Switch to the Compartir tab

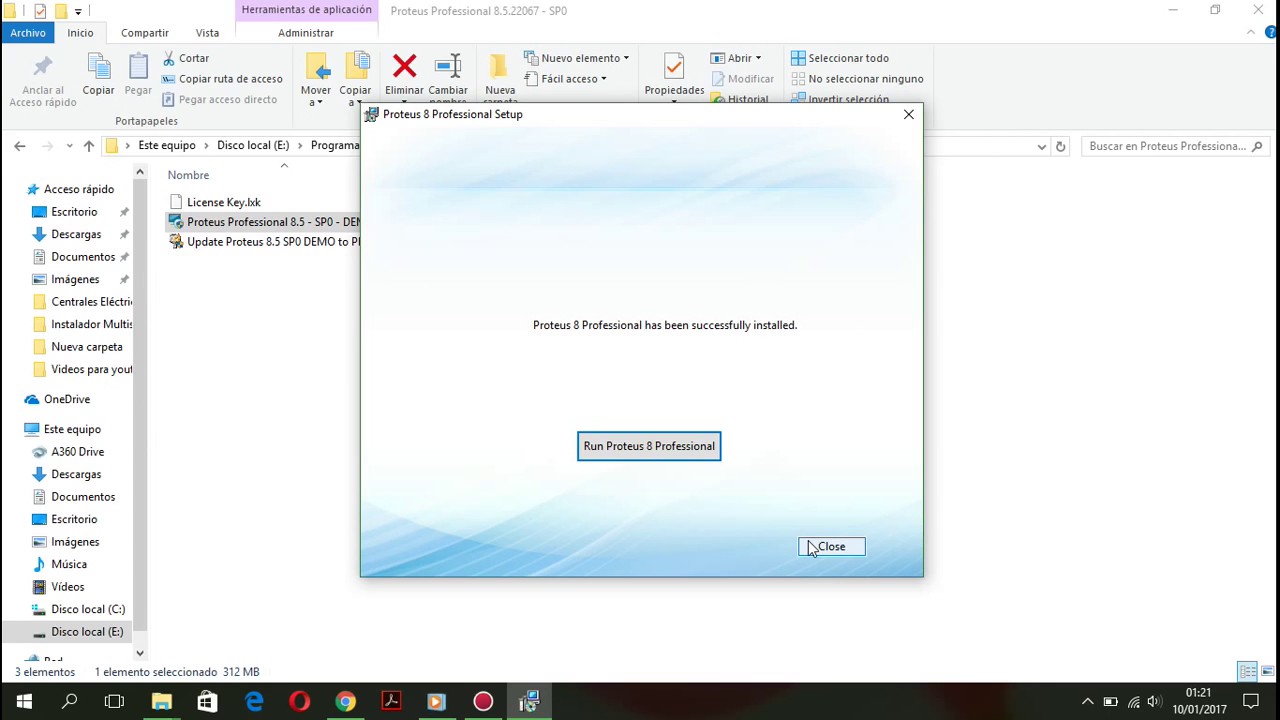[x=145, y=33]
